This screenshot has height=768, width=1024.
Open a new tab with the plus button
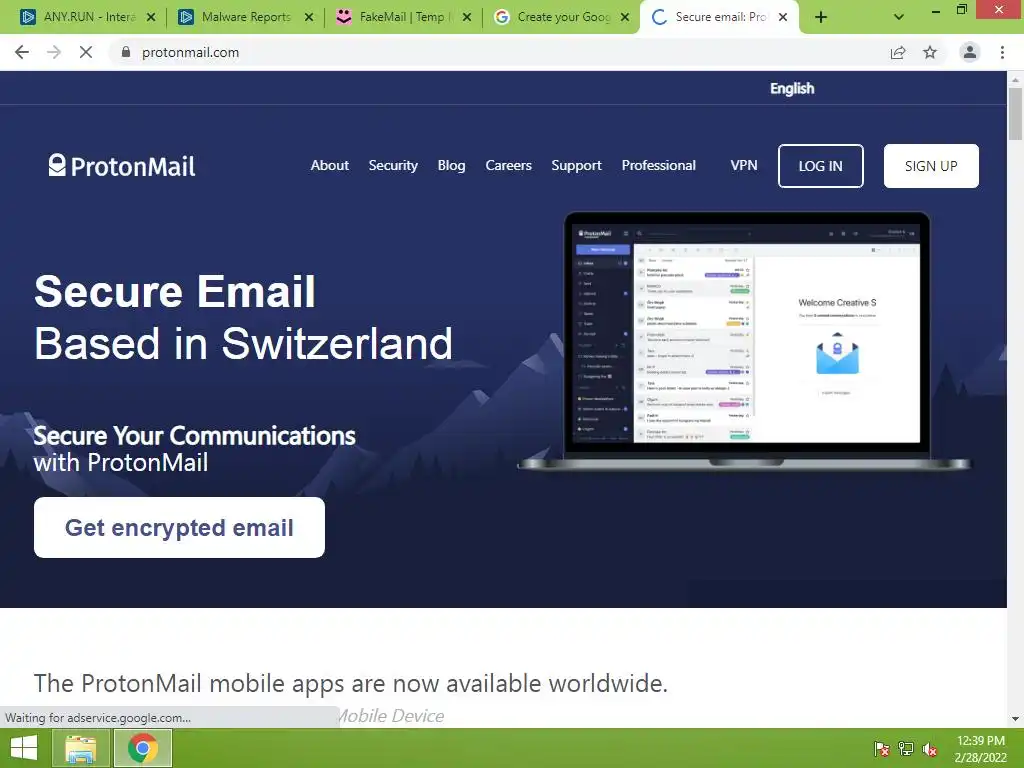click(x=821, y=18)
